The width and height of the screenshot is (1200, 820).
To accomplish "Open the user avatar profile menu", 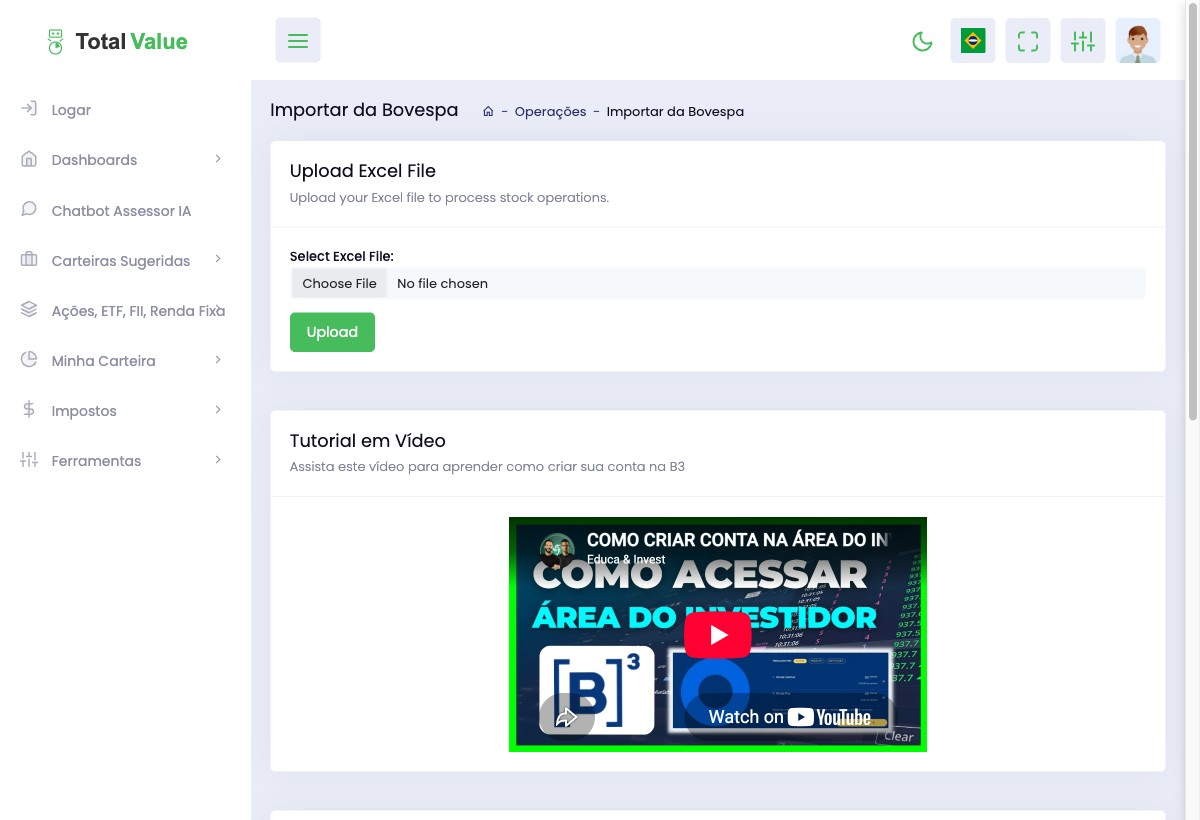I will tap(1138, 41).
